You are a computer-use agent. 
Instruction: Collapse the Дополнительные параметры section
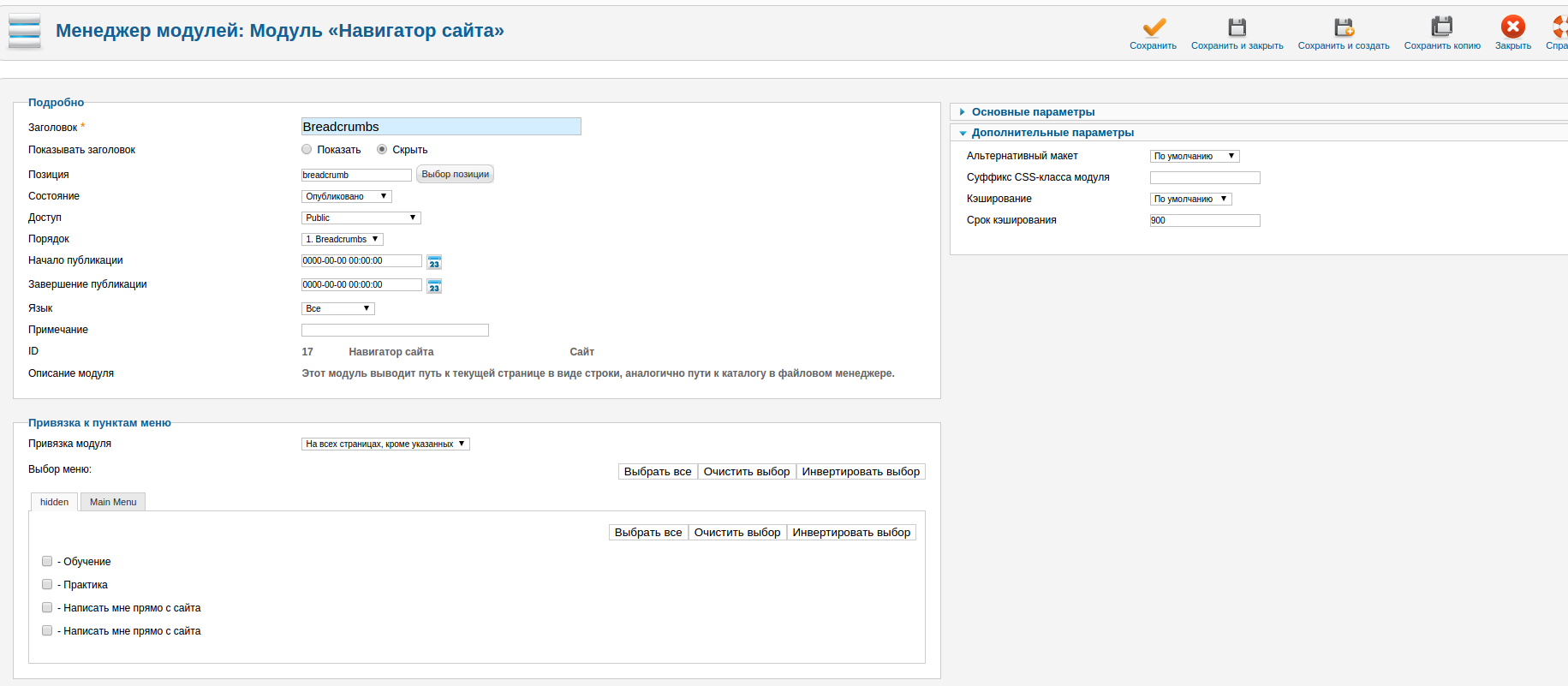(1052, 133)
